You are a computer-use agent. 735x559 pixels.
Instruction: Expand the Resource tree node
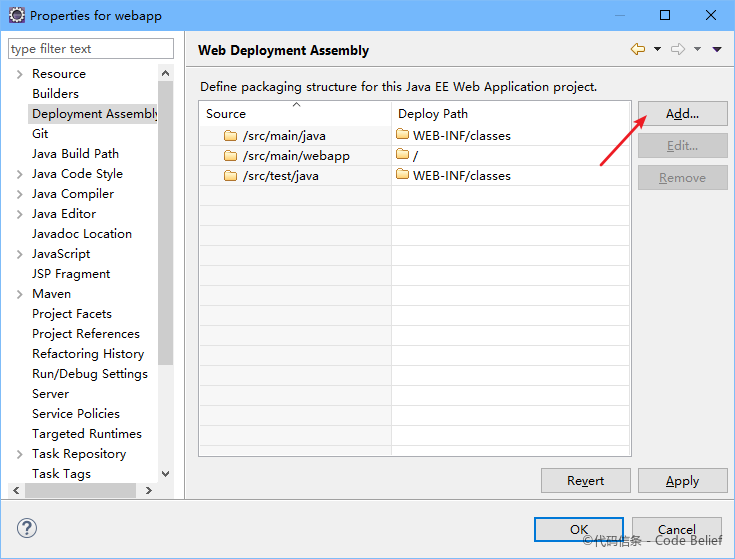pos(19,74)
